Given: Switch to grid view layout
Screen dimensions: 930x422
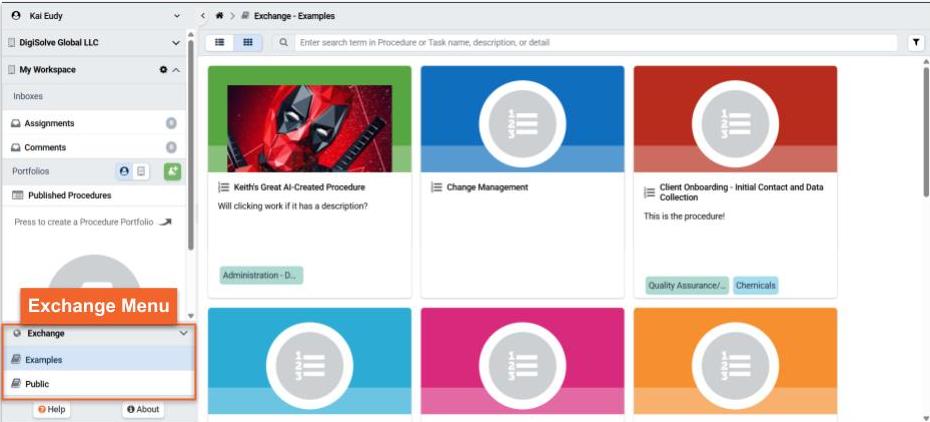Looking at the screenshot, I should (248, 43).
